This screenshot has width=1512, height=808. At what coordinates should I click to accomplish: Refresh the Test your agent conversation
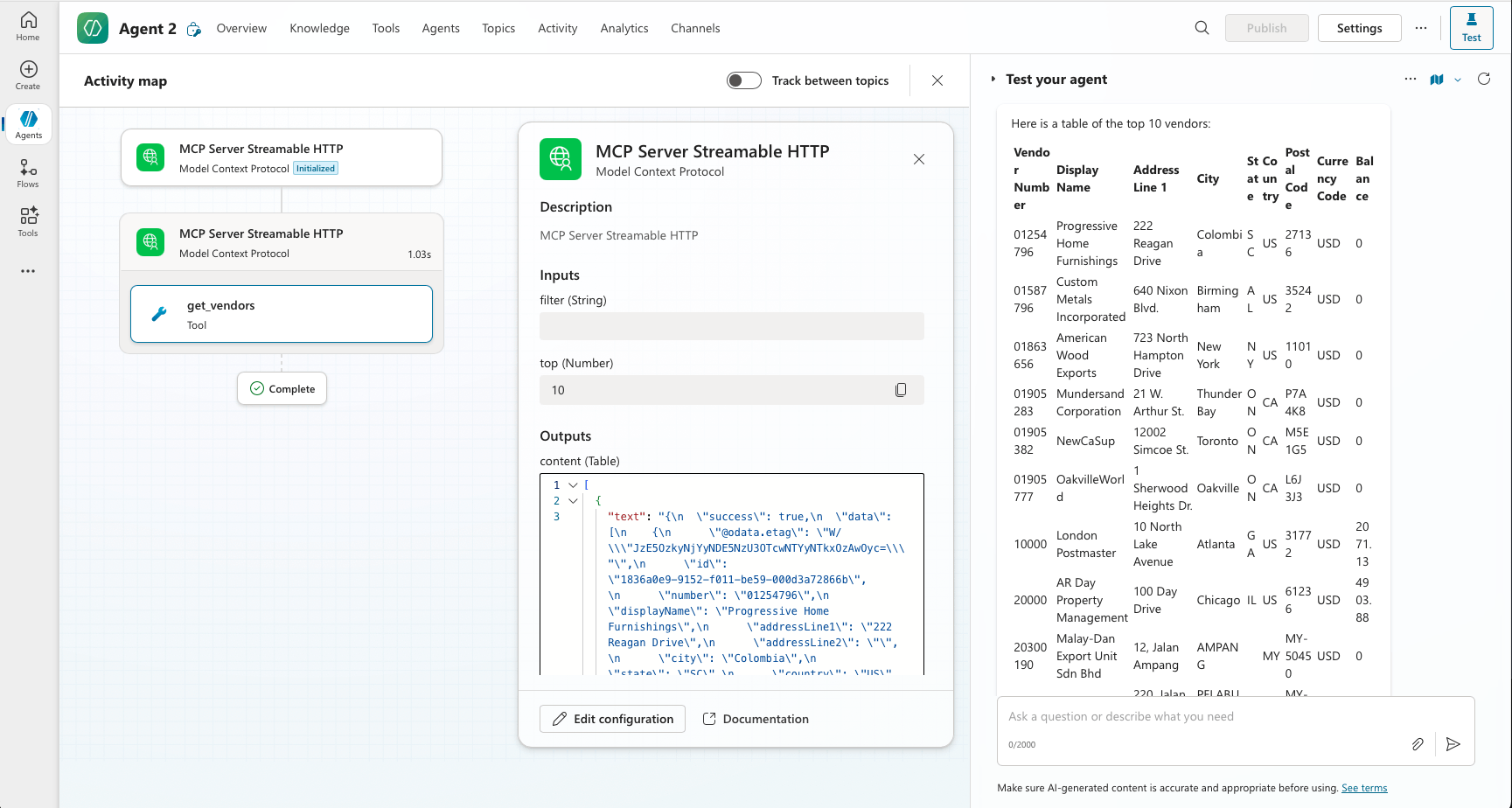tap(1484, 79)
